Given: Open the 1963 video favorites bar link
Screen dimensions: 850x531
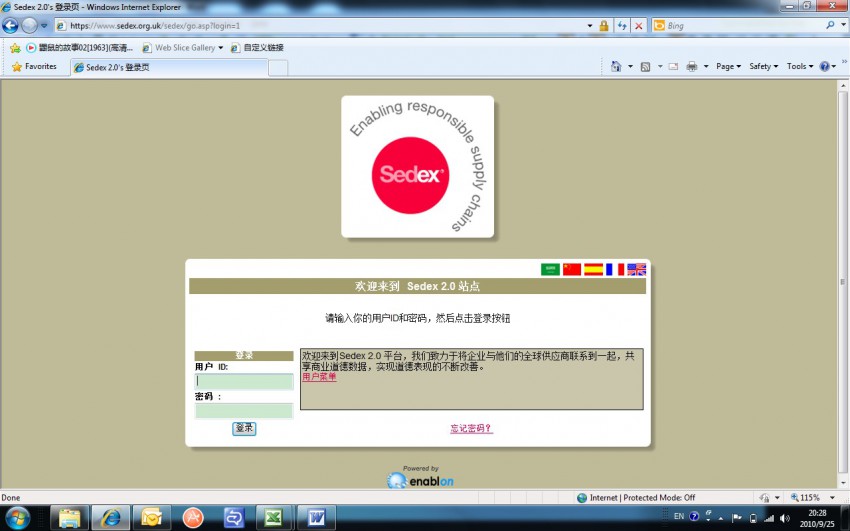Looking at the screenshot, I should tap(79, 48).
